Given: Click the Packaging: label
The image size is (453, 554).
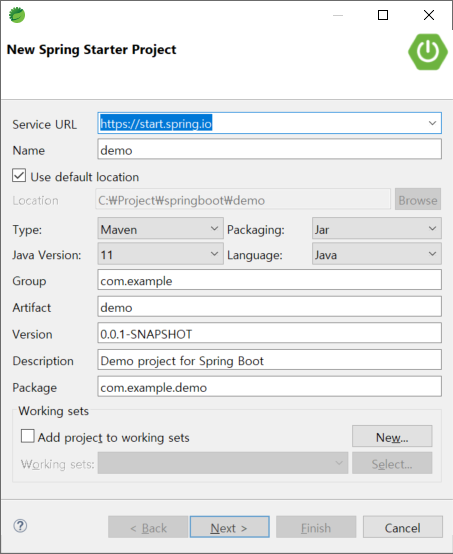Looking at the screenshot, I should coord(256,230).
